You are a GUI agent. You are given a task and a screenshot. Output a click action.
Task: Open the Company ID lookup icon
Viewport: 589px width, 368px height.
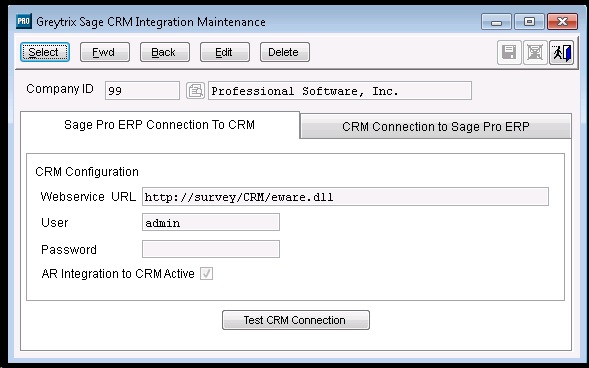(x=195, y=91)
